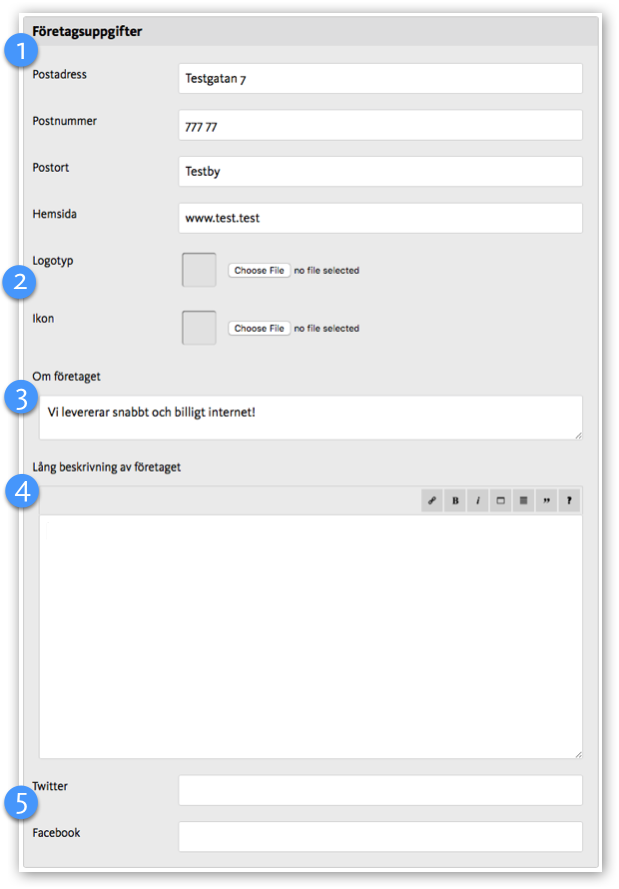This screenshot has height=889, width=619.
Task: Click the blockquote icon in editor toolbar
Action: coord(546,501)
